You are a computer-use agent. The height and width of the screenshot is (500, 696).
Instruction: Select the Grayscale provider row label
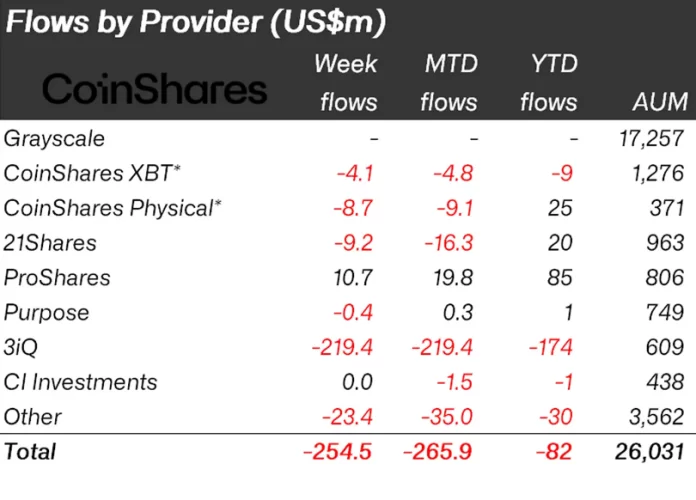(x=54, y=138)
